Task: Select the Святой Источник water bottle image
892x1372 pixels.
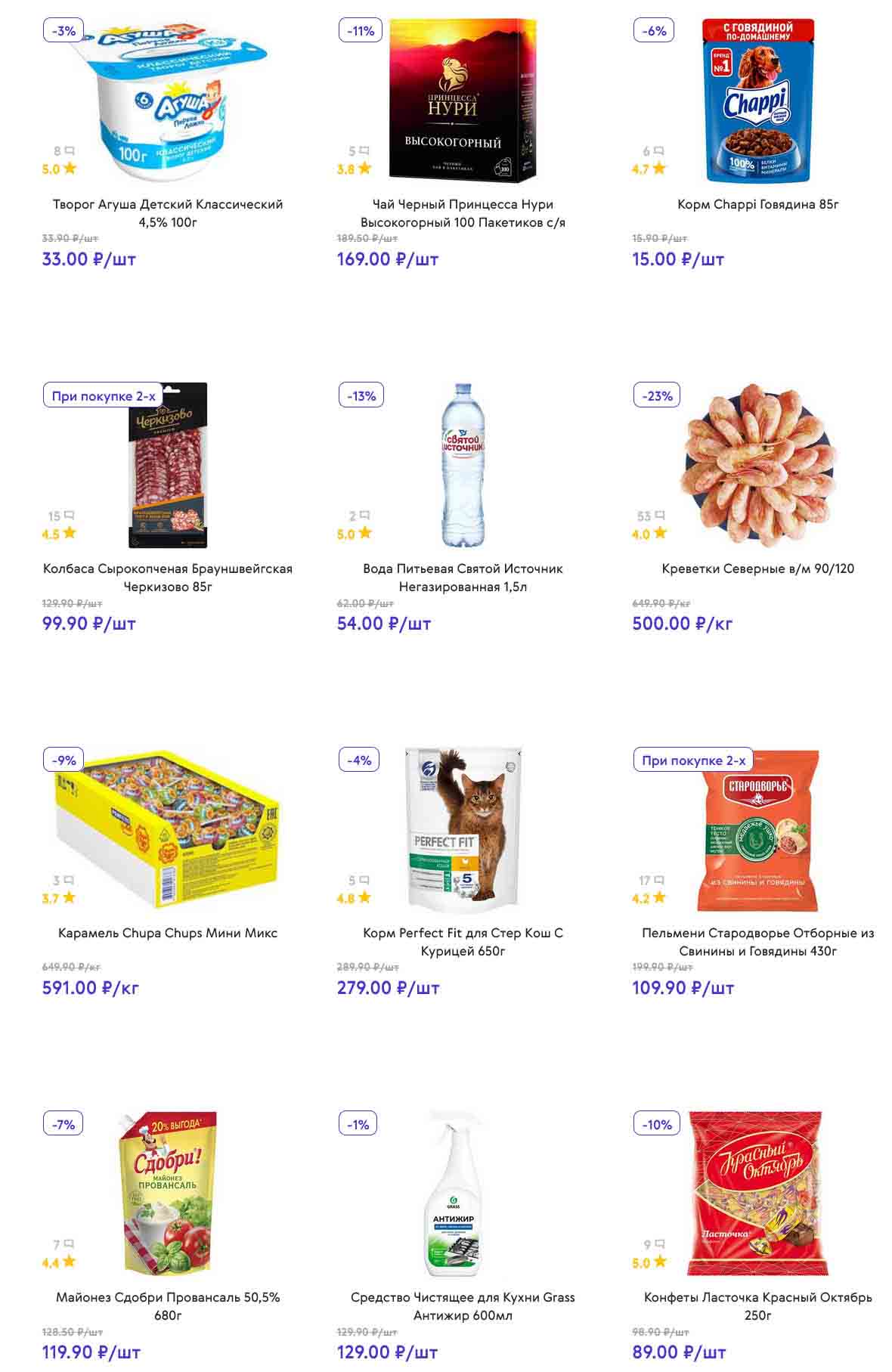Action: [463, 465]
